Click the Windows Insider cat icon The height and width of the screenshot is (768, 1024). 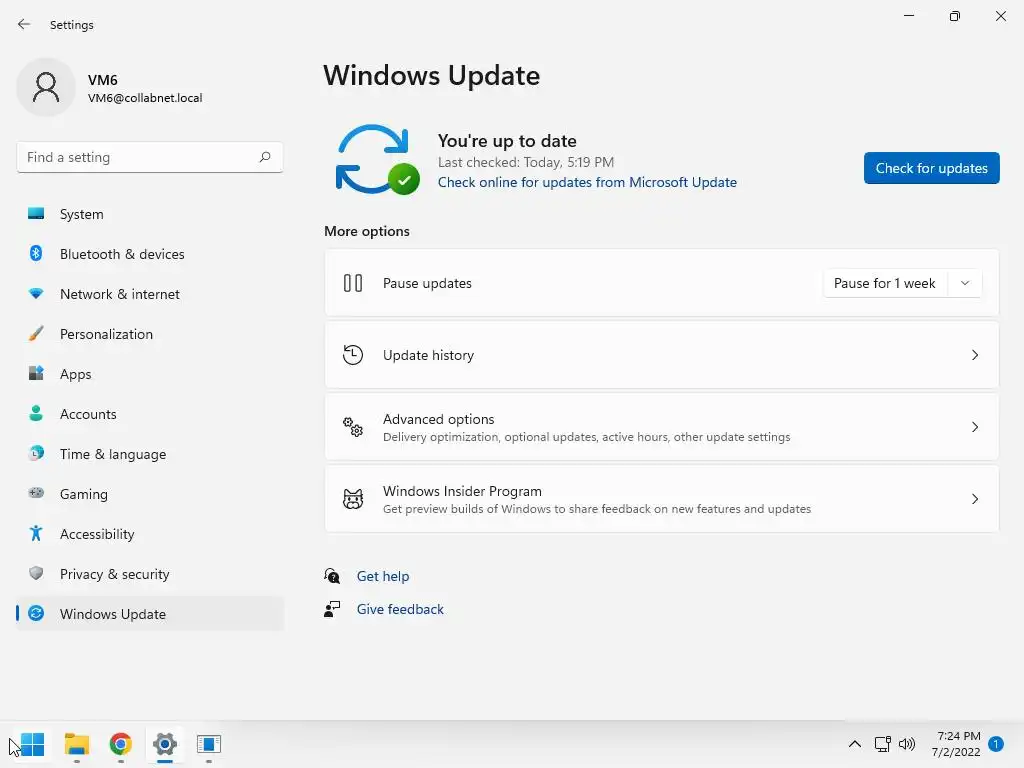pyautogui.click(x=353, y=499)
